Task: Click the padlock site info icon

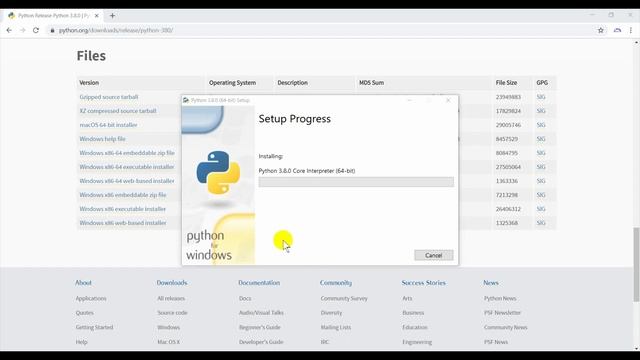Action: 52,30
